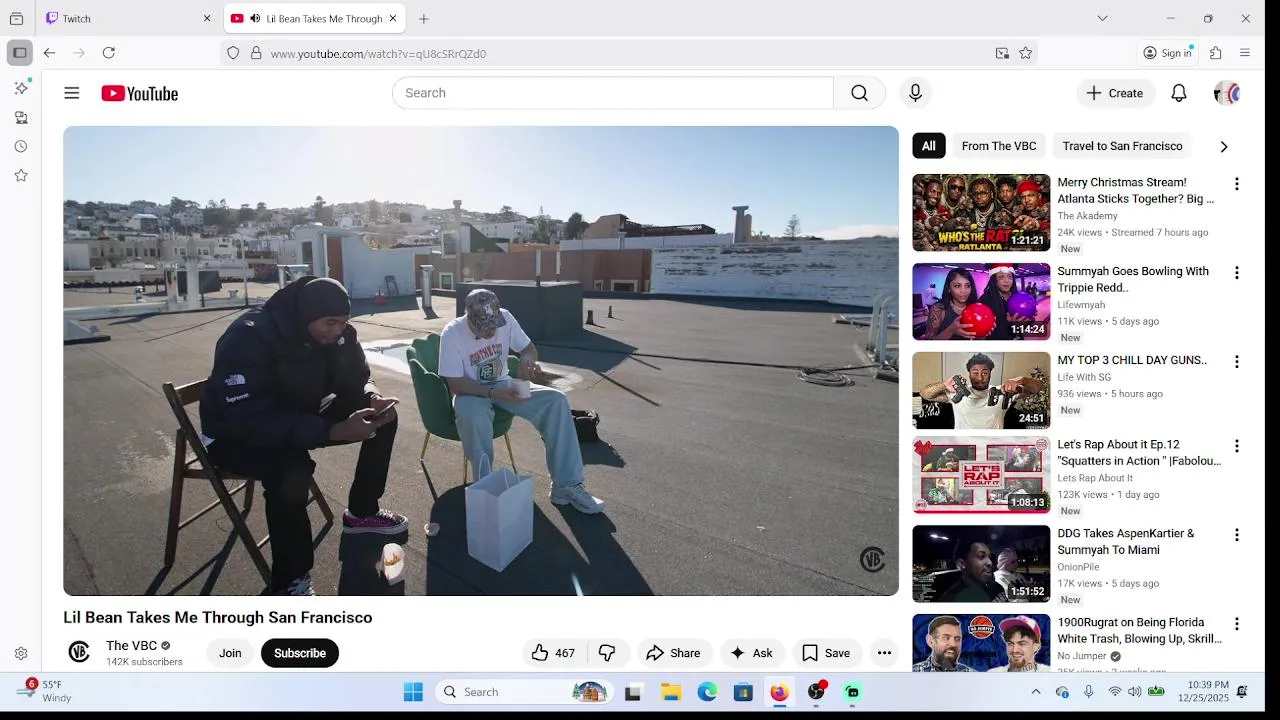The width and height of the screenshot is (1280, 720).
Task: Open site tracking protection shield icon
Action: [233, 53]
